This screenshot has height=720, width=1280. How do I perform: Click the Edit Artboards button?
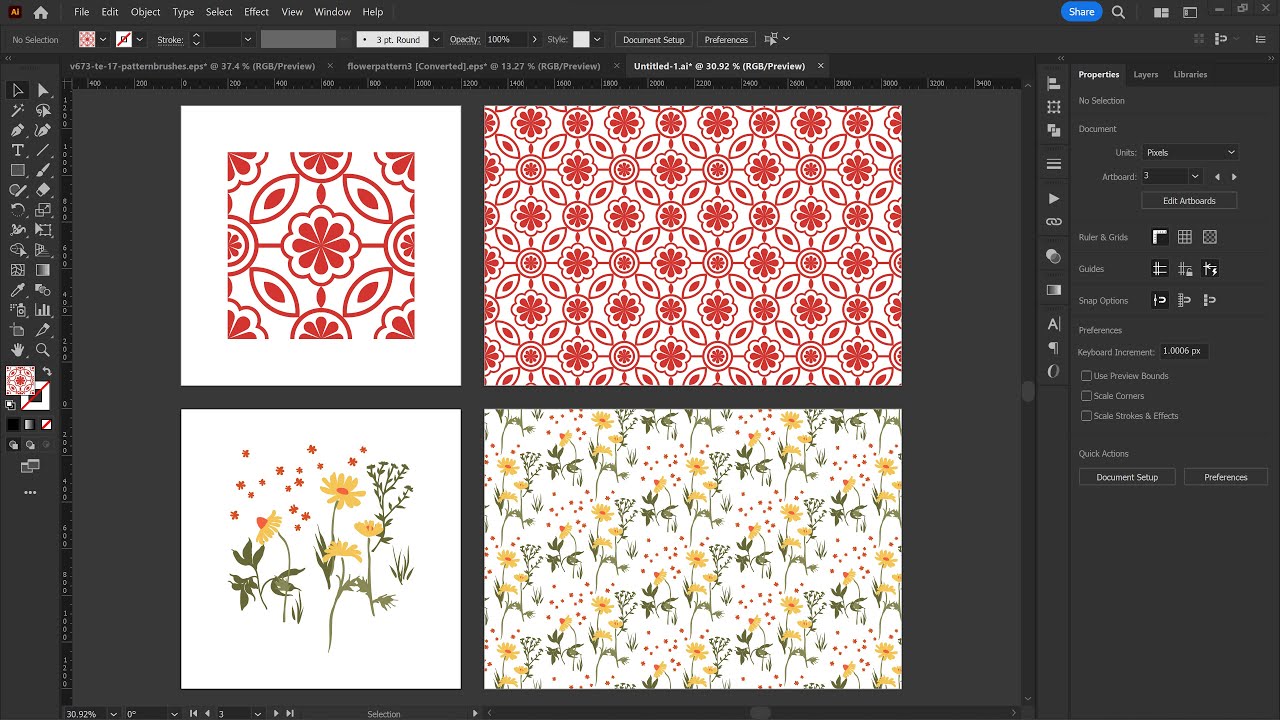pos(1189,201)
